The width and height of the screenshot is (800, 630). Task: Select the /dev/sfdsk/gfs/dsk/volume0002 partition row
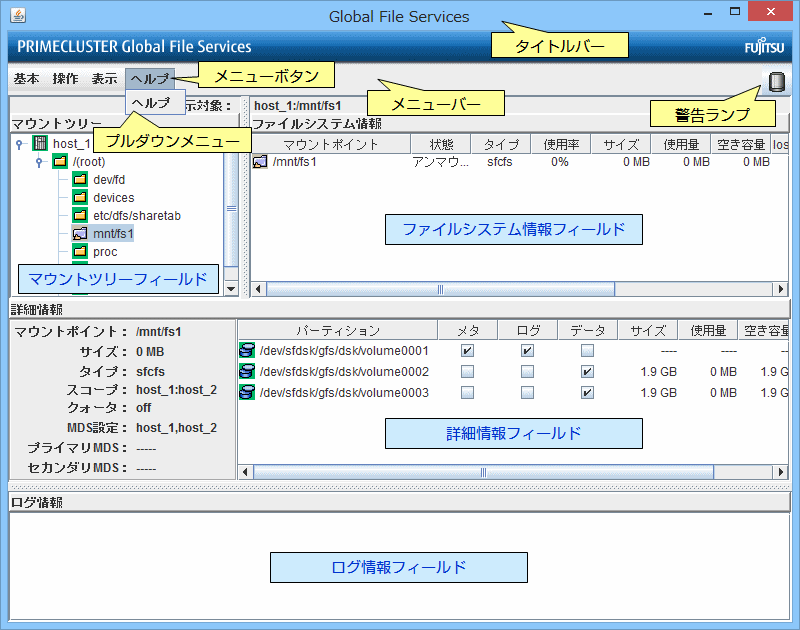coord(344,371)
